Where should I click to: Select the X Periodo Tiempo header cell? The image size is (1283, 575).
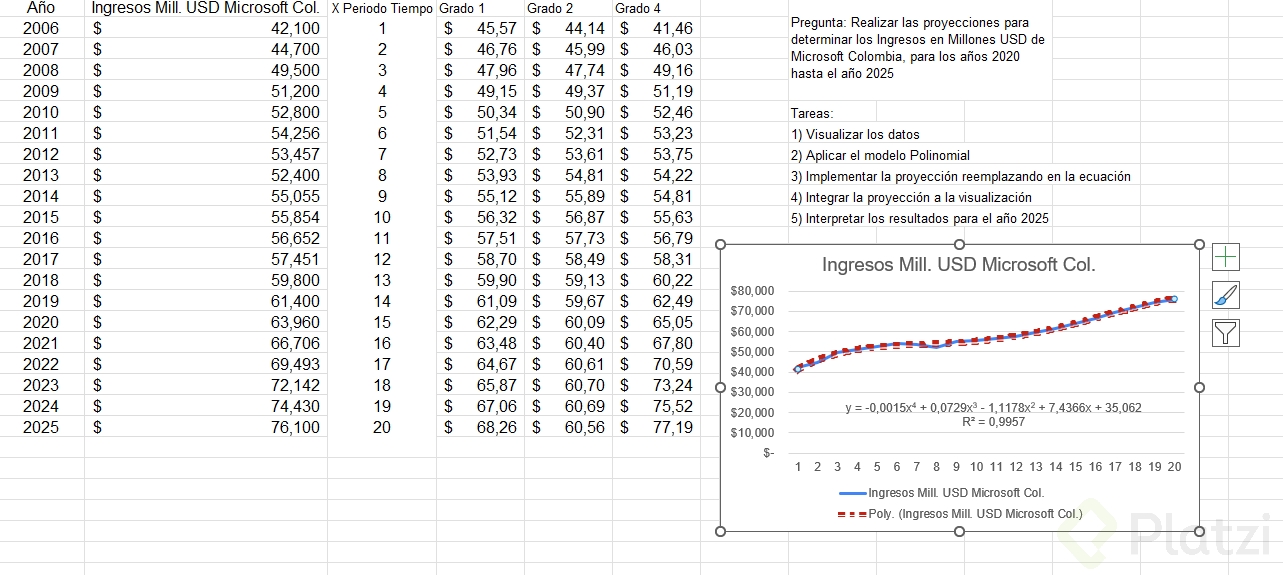tap(382, 8)
